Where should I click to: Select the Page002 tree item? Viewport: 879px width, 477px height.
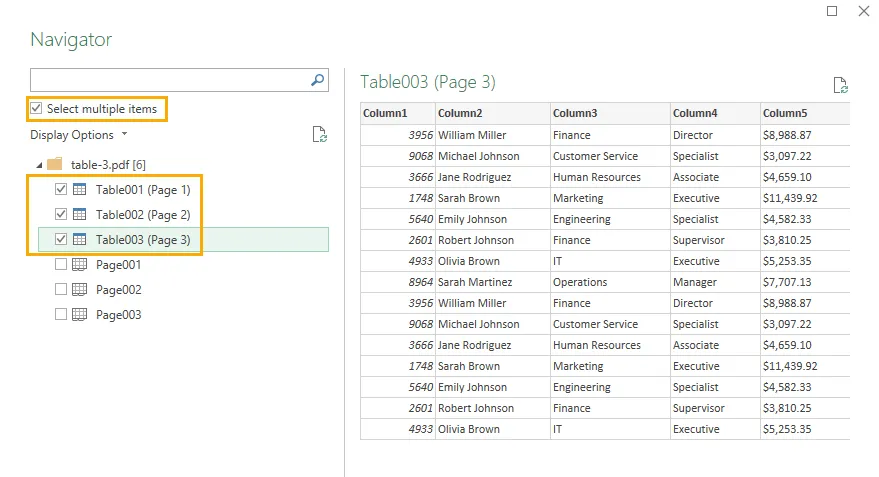pyautogui.click(x=118, y=290)
